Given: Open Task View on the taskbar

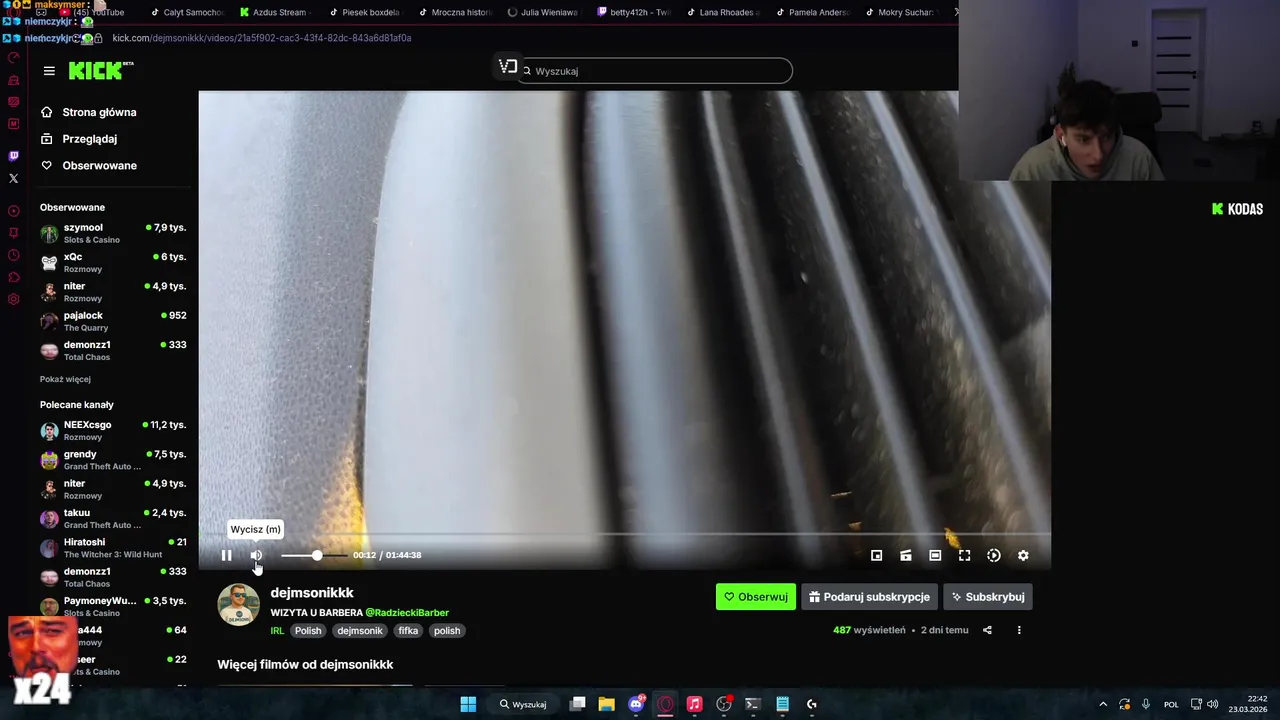Looking at the screenshot, I should pos(577,704).
